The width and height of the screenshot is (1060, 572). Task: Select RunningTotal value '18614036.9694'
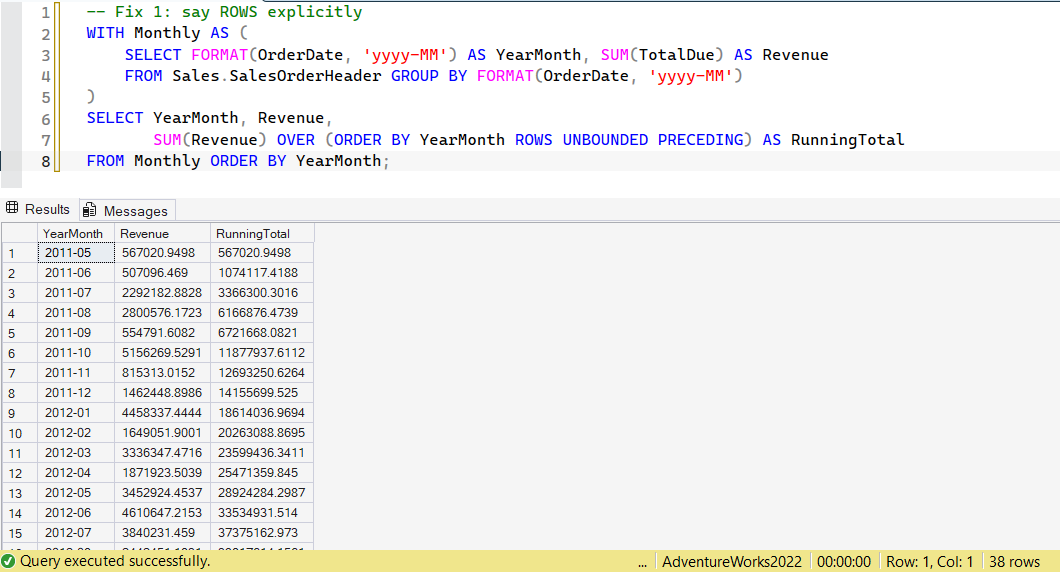pos(262,412)
